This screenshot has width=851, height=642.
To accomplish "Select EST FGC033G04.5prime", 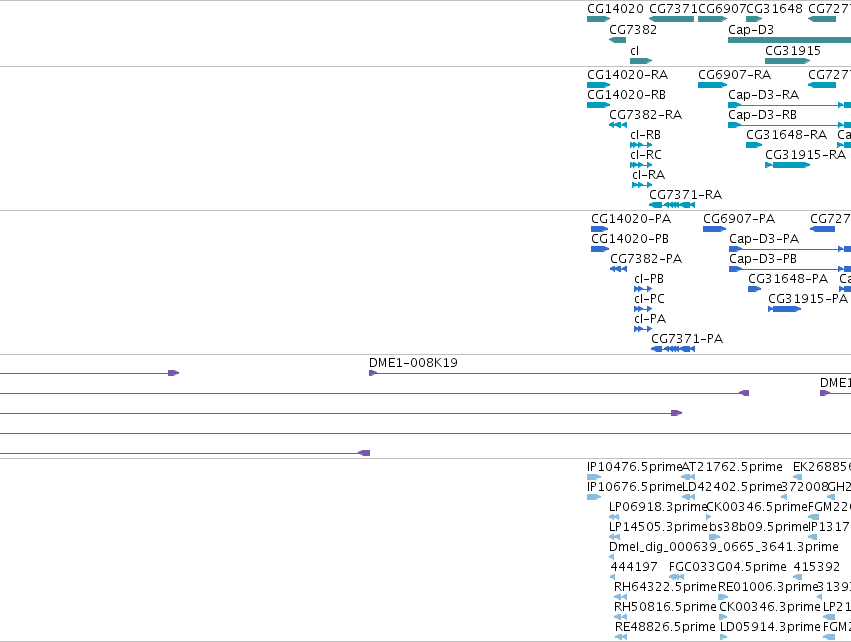I will (676, 577).
